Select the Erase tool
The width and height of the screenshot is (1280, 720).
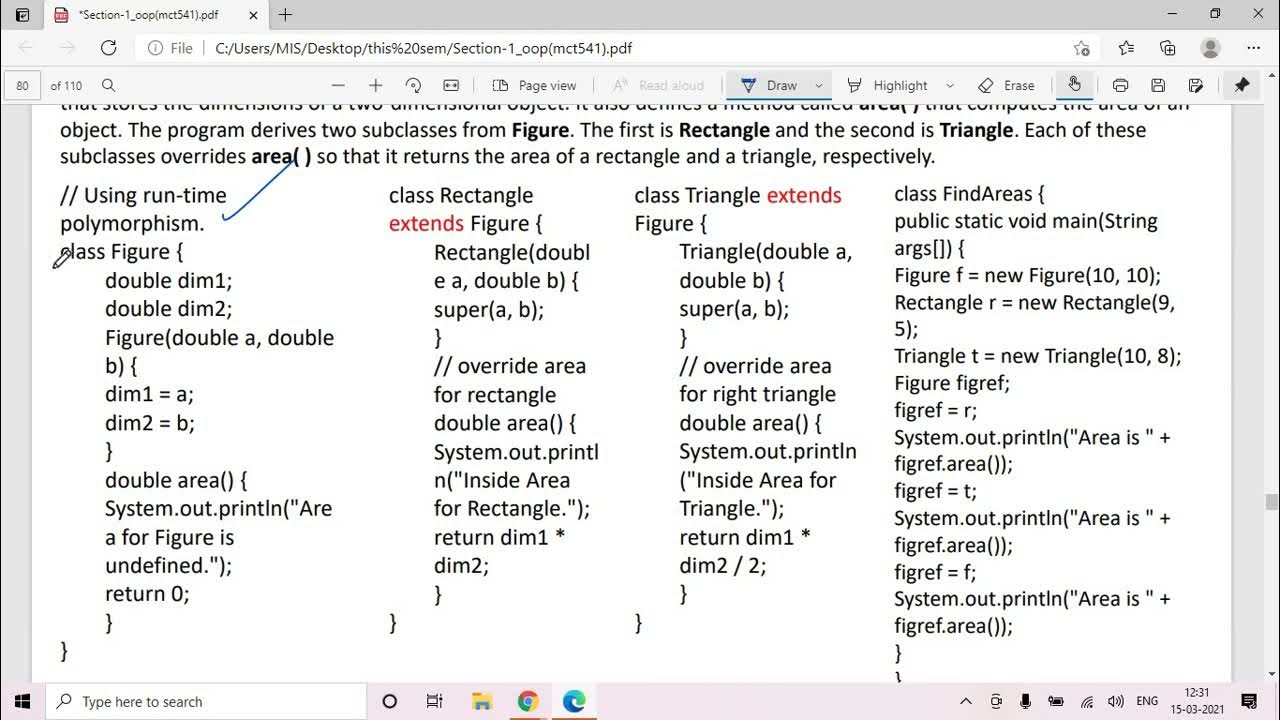tap(1006, 86)
